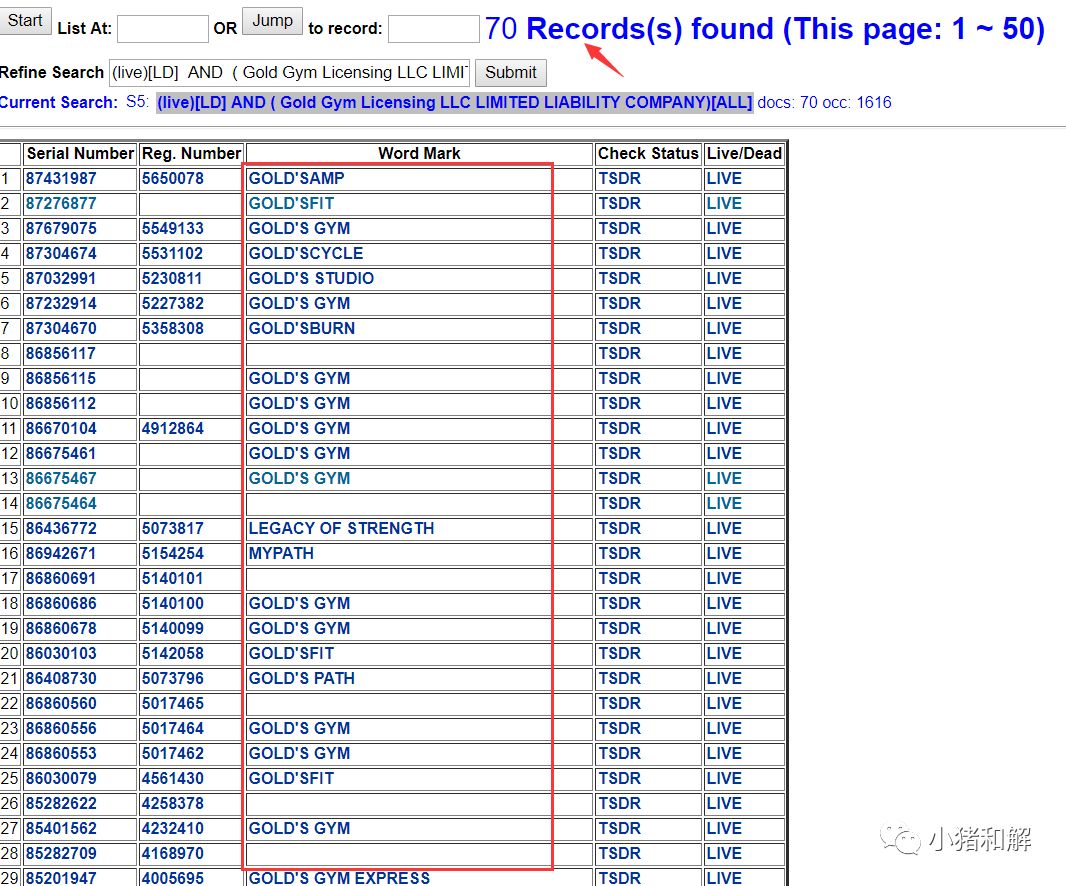Click into the Refine Search text box
The height and width of the screenshot is (886, 1066).
tap(290, 73)
